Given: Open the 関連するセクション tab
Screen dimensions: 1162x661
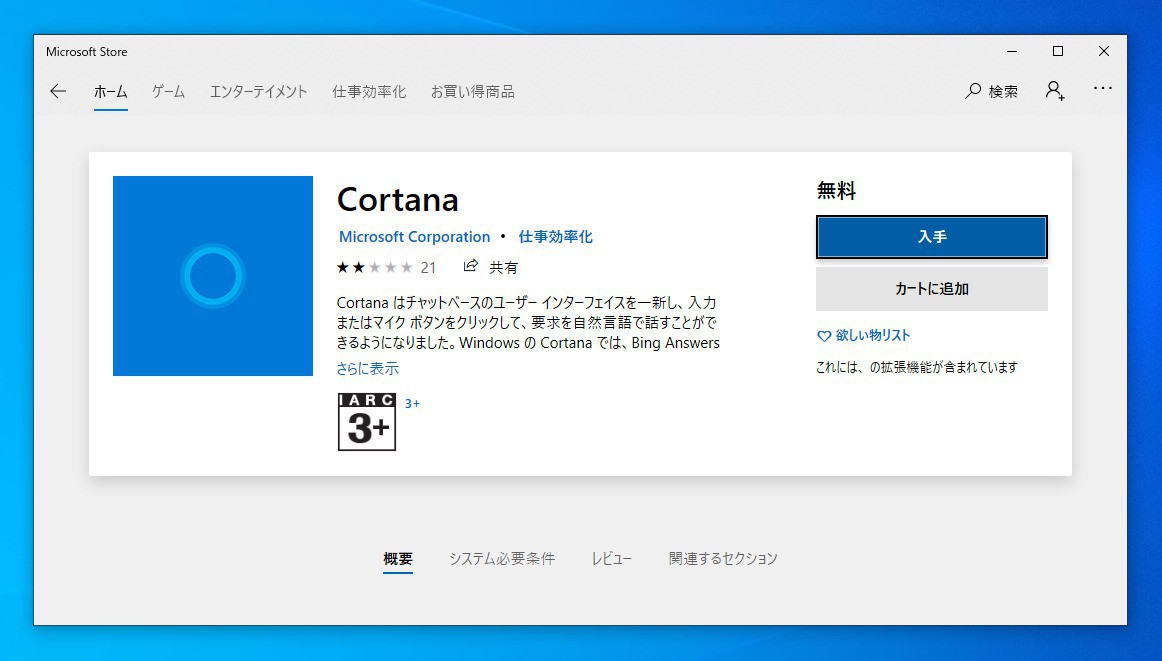Looking at the screenshot, I should click(x=723, y=559).
